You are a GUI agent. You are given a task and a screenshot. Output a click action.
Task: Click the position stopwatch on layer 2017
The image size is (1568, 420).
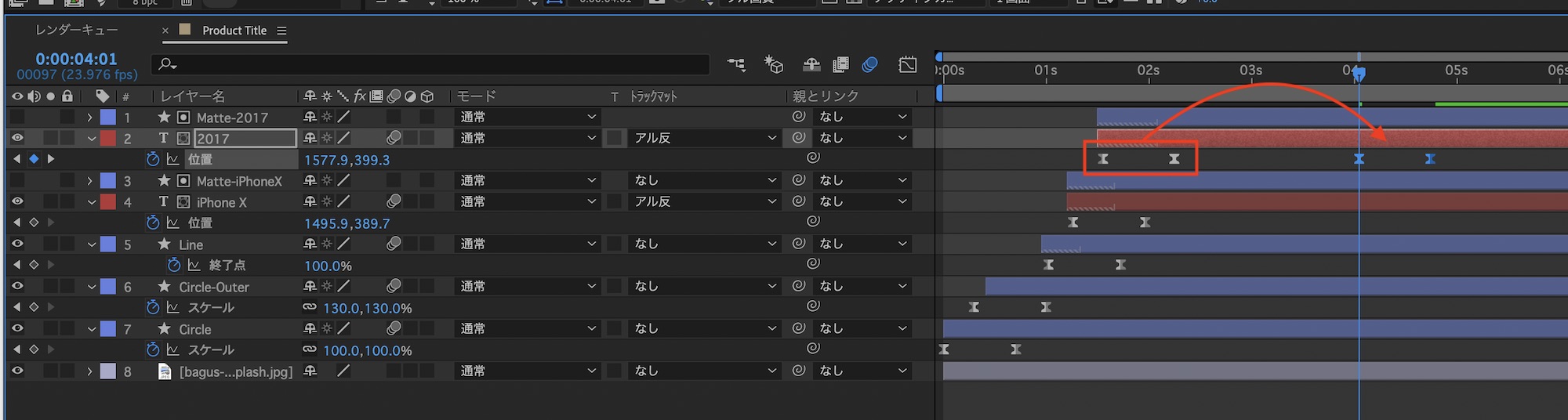tap(153, 159)
